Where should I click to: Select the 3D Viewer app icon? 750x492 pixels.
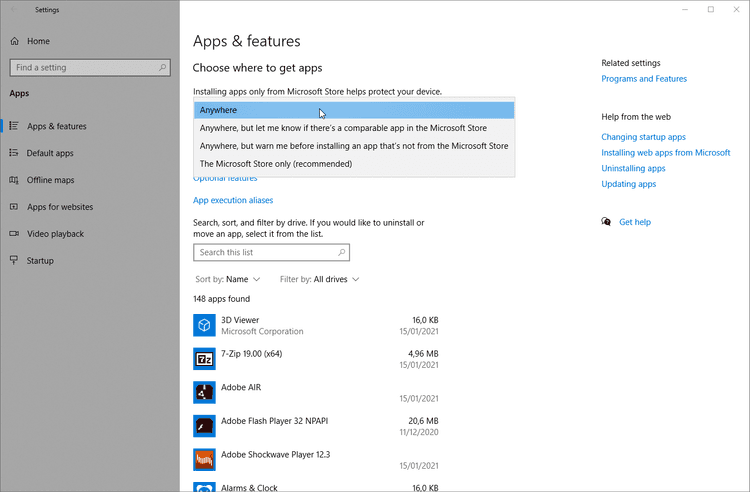click(x=204, y=325)
